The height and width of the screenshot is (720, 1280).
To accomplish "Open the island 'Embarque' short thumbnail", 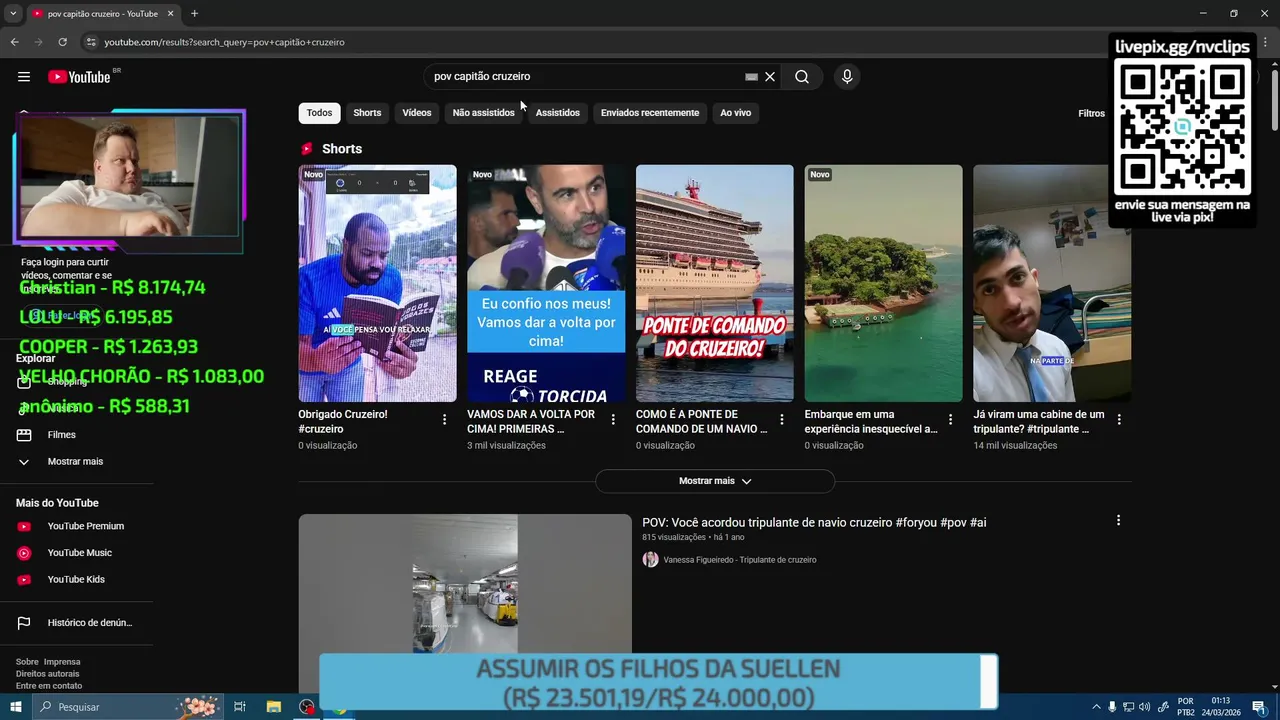I will click(884, 284).
